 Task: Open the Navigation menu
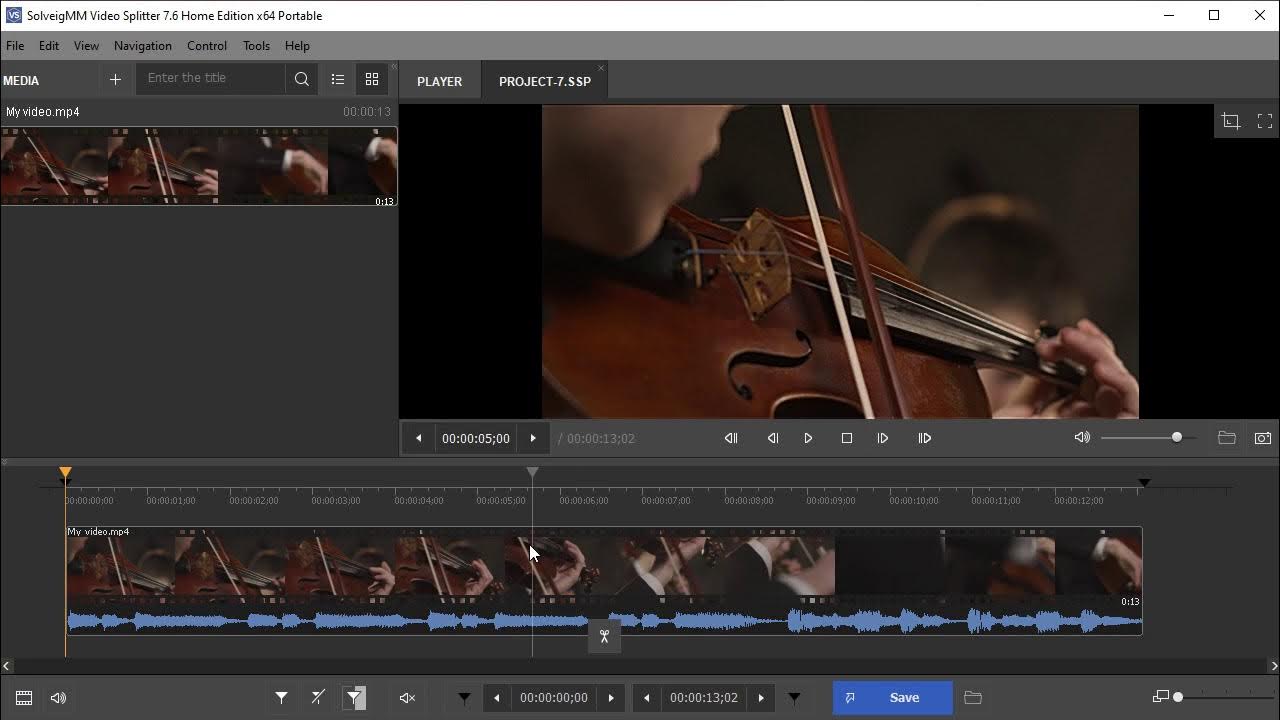tap(143, 46)
